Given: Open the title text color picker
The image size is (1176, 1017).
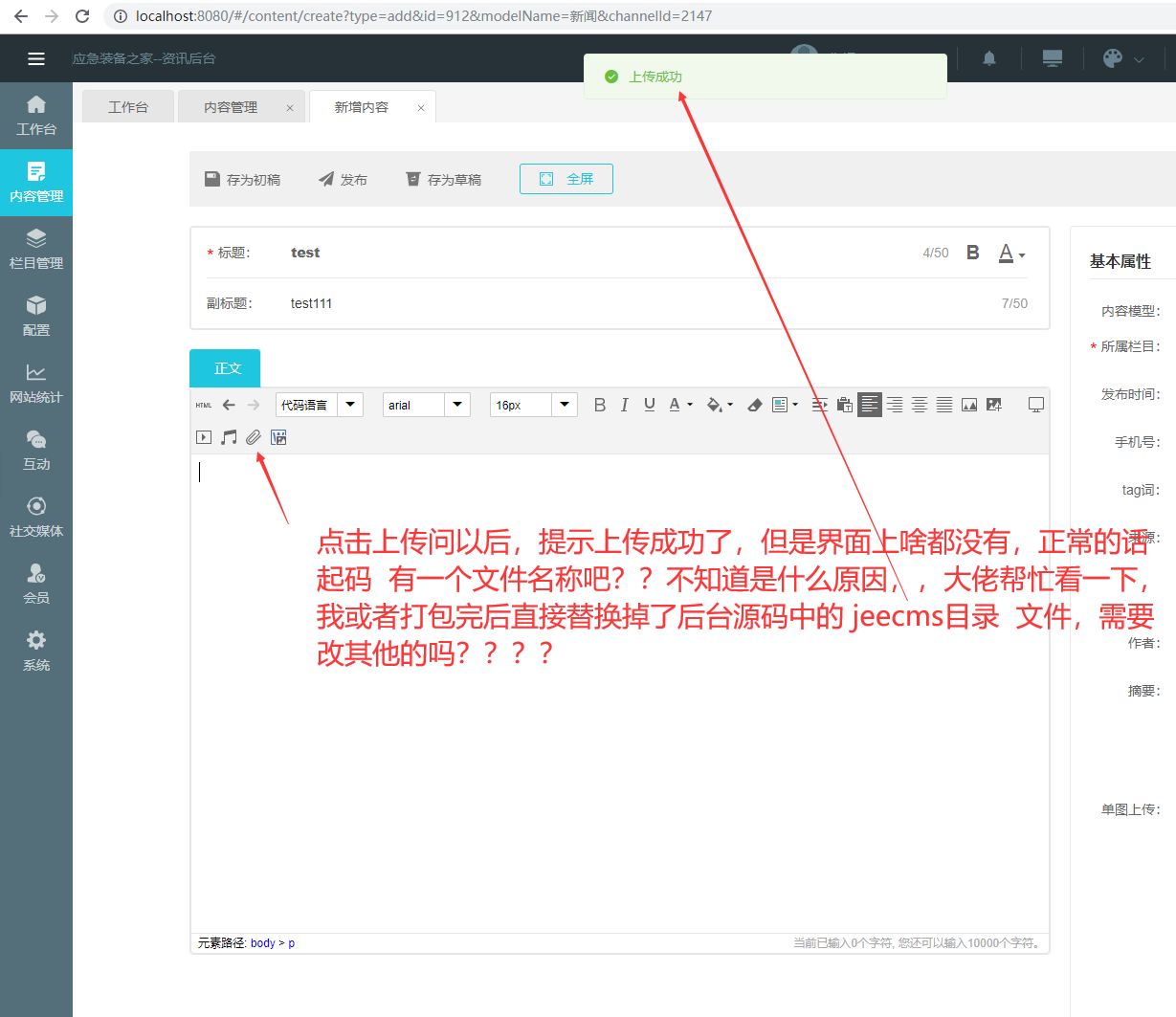Looking at the screenshot, I should pos(1011,254).
